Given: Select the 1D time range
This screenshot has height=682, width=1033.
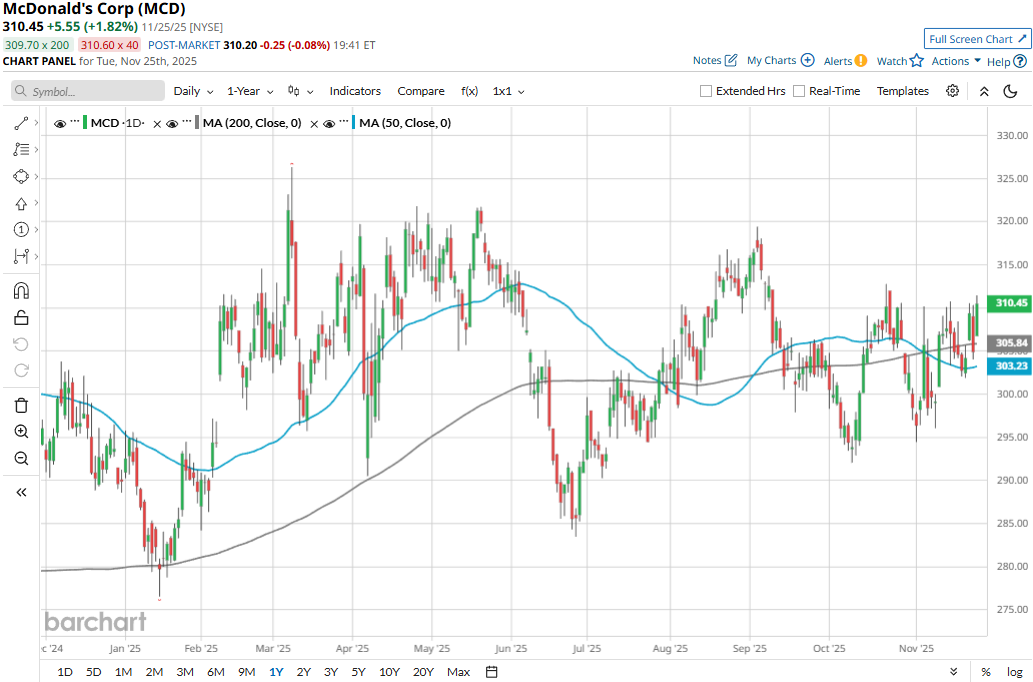Looking at the screenshot, I should point(65,672).
